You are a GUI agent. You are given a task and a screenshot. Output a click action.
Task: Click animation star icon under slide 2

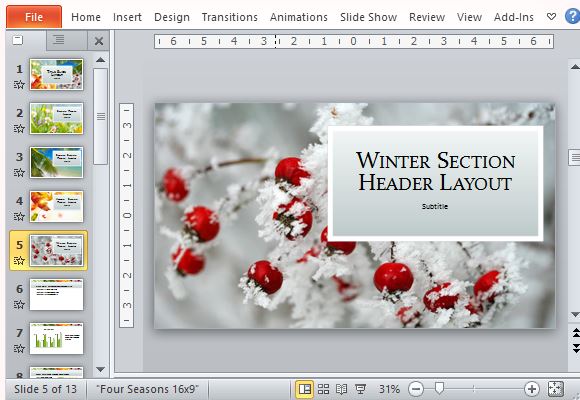coord(19,129)
